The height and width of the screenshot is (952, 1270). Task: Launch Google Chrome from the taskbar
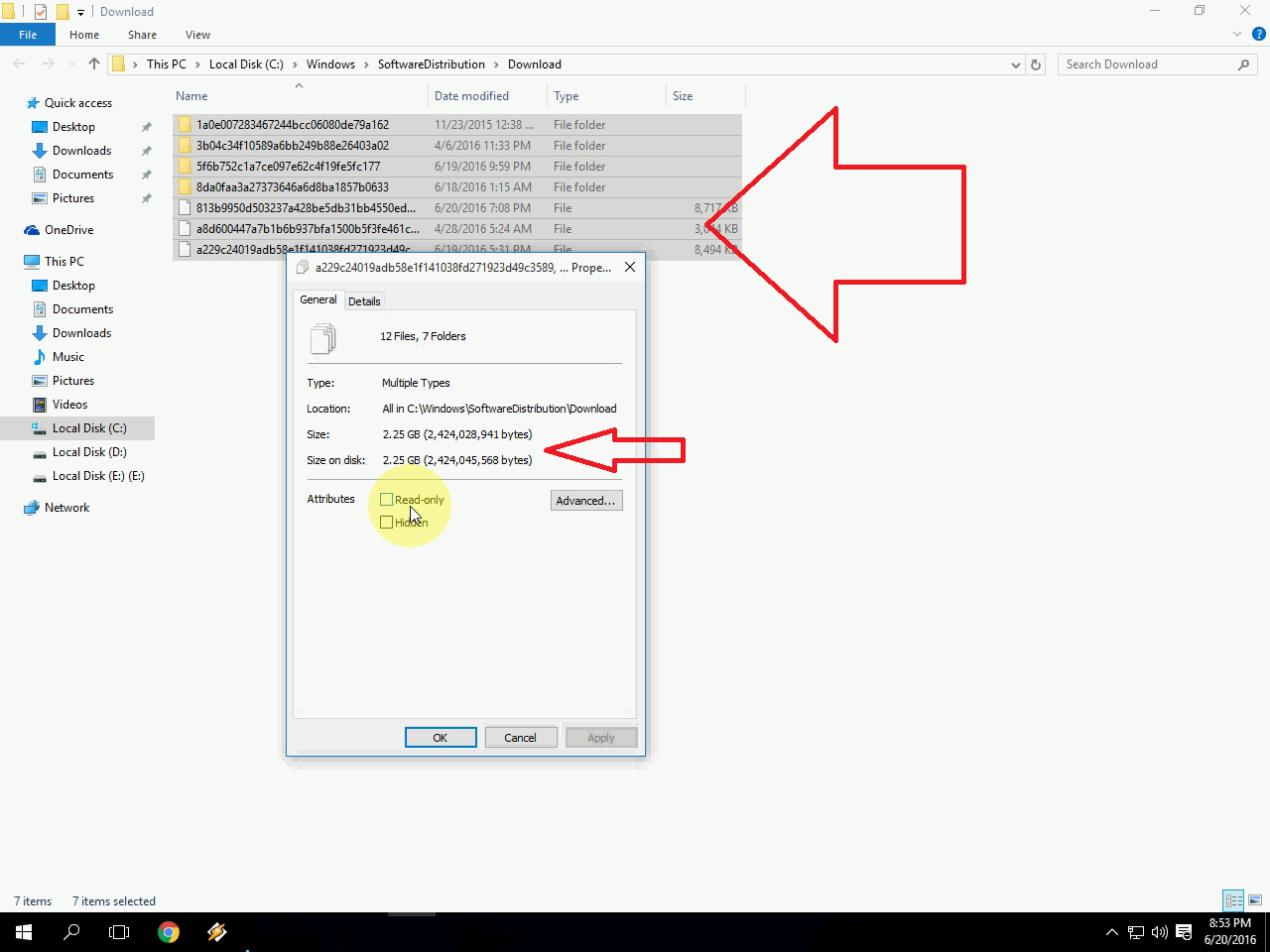pos(169,932)
